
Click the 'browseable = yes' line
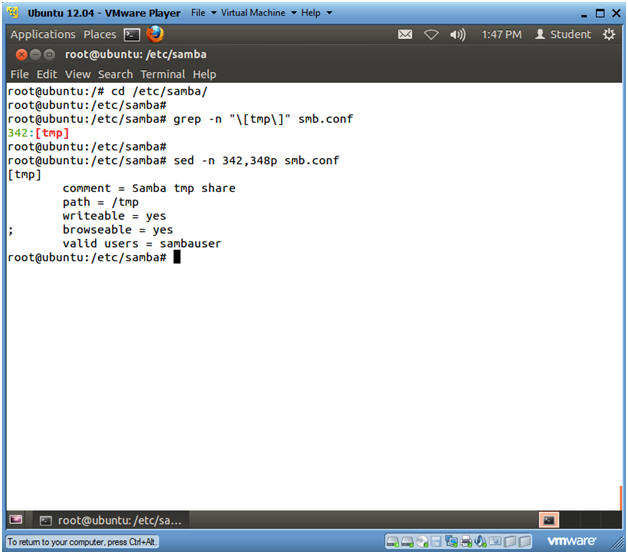[x=118, y=230]
